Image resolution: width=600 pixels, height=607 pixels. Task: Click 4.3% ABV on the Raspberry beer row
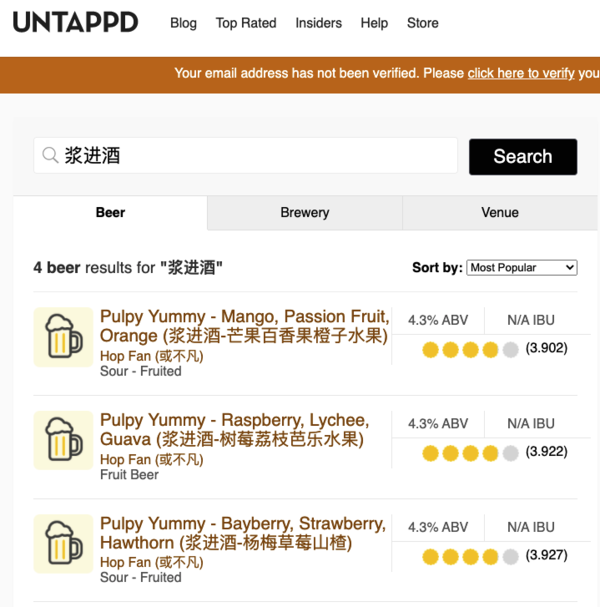[438, 424]
